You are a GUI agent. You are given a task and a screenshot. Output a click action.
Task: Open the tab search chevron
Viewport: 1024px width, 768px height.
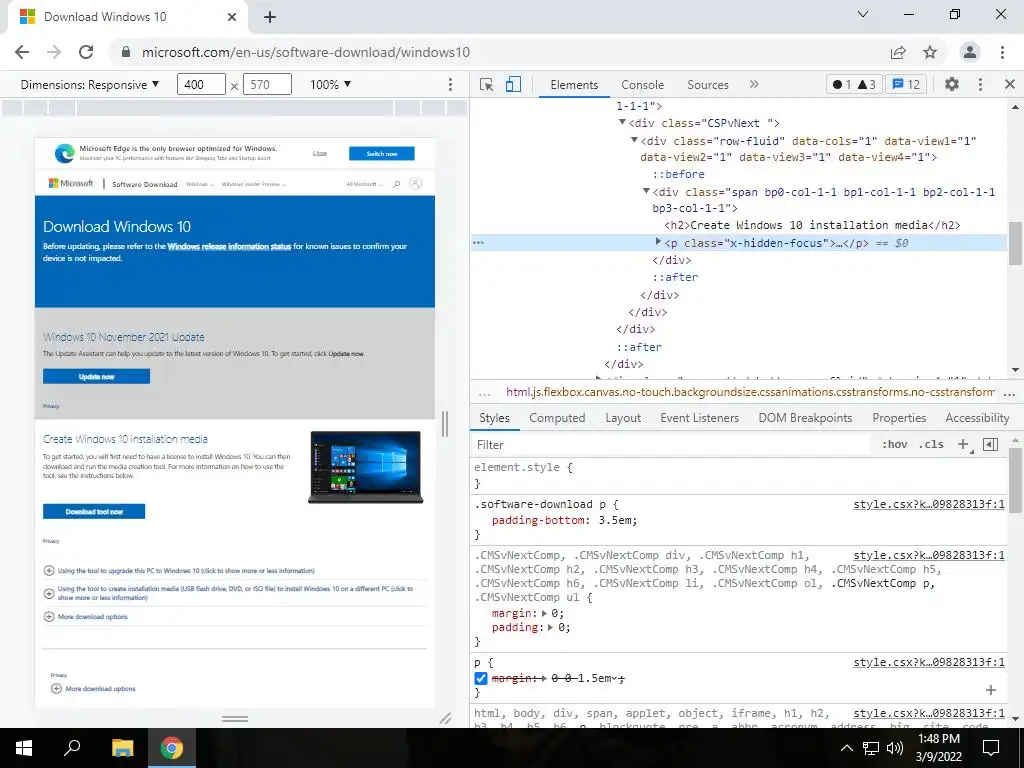pyautogui.click(x=863, y=14)
